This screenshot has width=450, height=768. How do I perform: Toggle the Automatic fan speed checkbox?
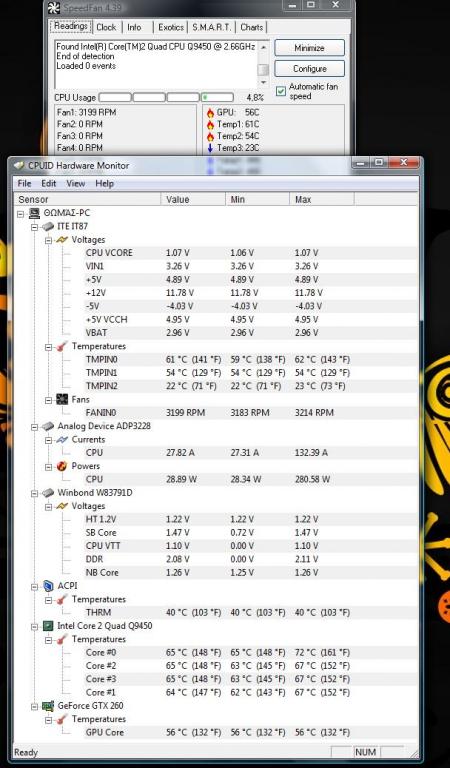click(281, 92)
